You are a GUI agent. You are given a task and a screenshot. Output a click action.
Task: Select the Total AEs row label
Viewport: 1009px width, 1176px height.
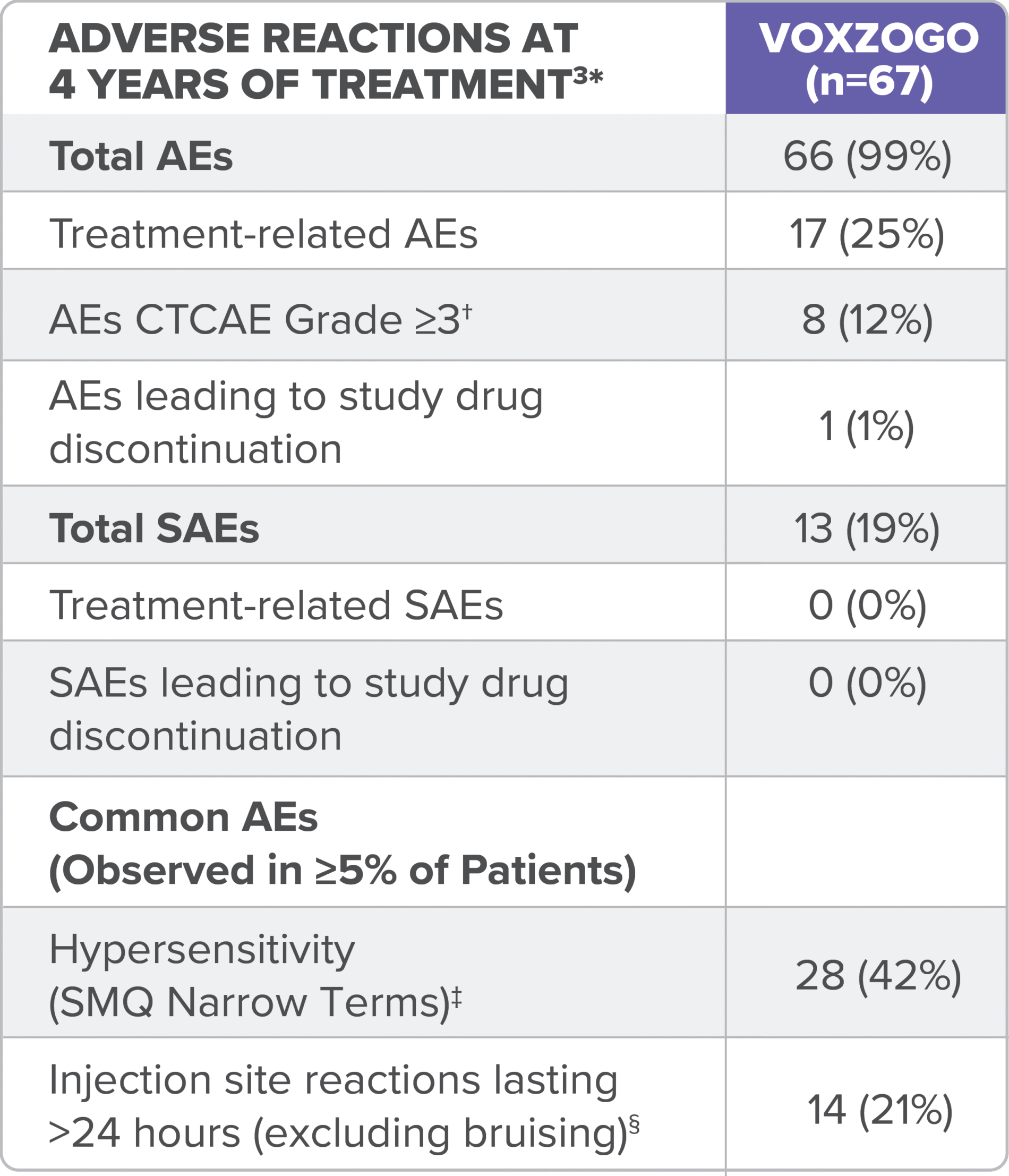141,156
